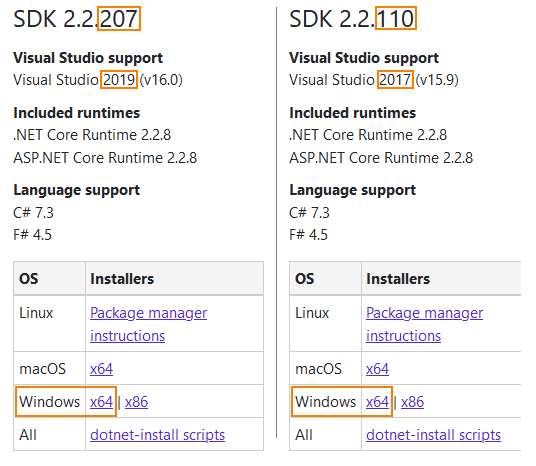
Task: Open Linux Package manager instructions under SDK 2.2.110
Action: 424,324
